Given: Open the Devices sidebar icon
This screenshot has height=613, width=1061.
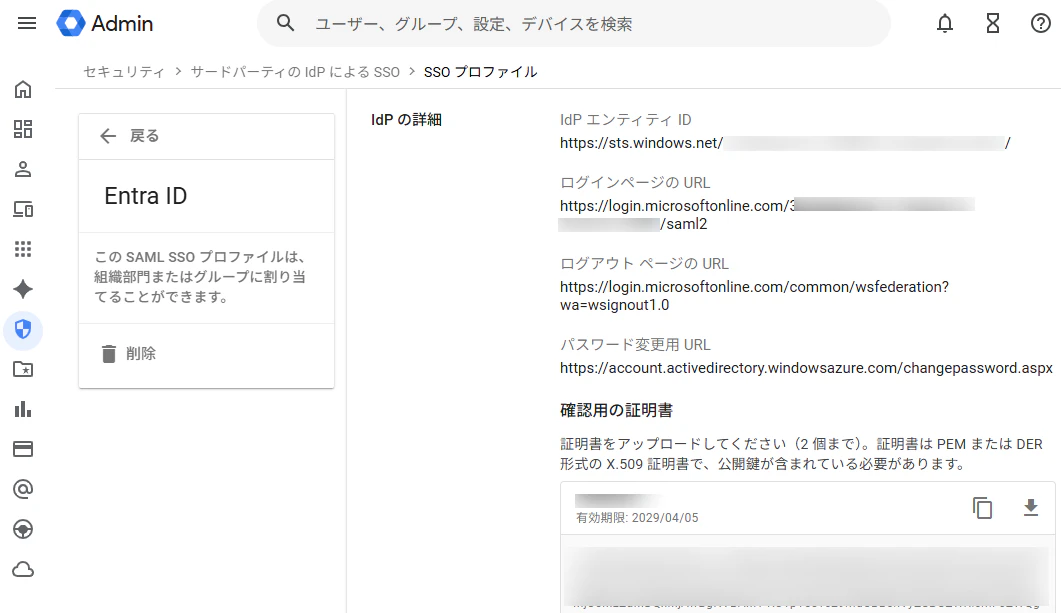Looking at the screenshot, I should 23,209.
